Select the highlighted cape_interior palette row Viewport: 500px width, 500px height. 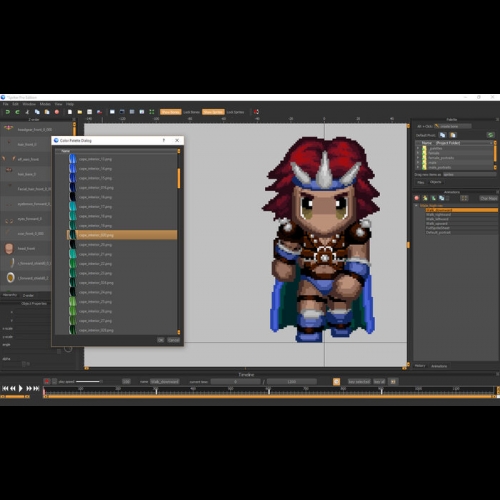(x=122, y=235)
